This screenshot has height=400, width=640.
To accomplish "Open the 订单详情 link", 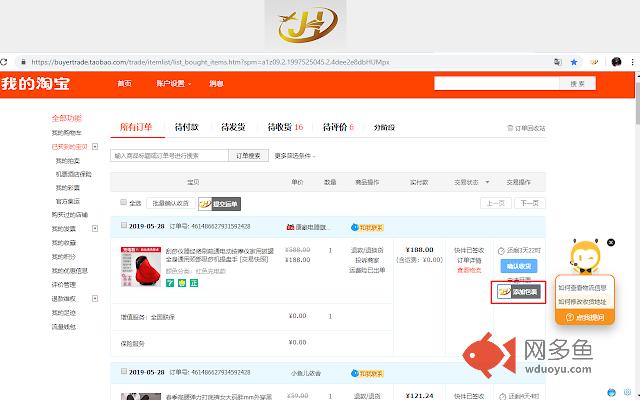I will click(469, 260).
